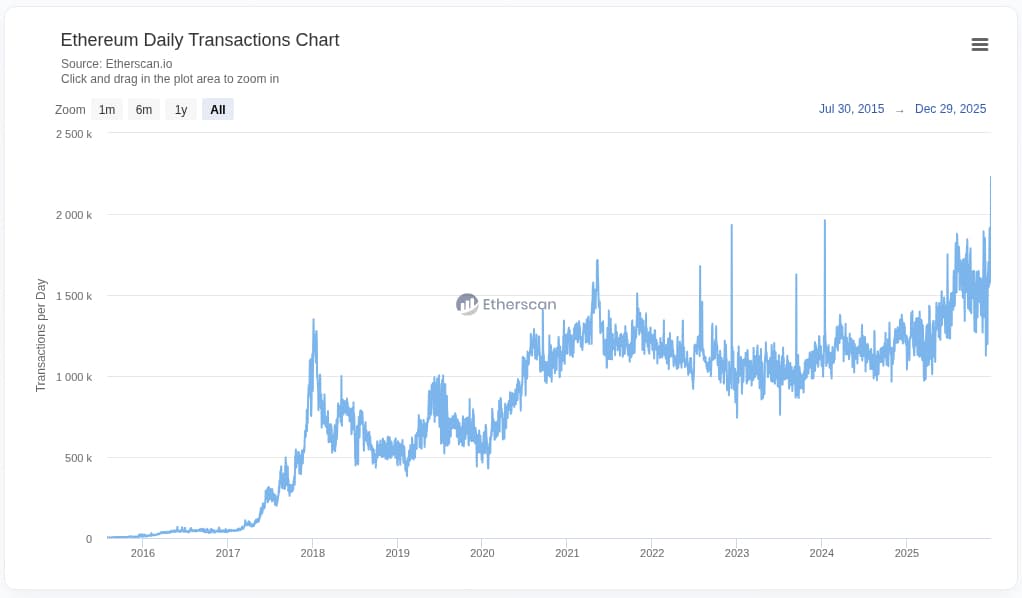Click the arrow between the date range
1022x598 pixels.
click(899, 110)
